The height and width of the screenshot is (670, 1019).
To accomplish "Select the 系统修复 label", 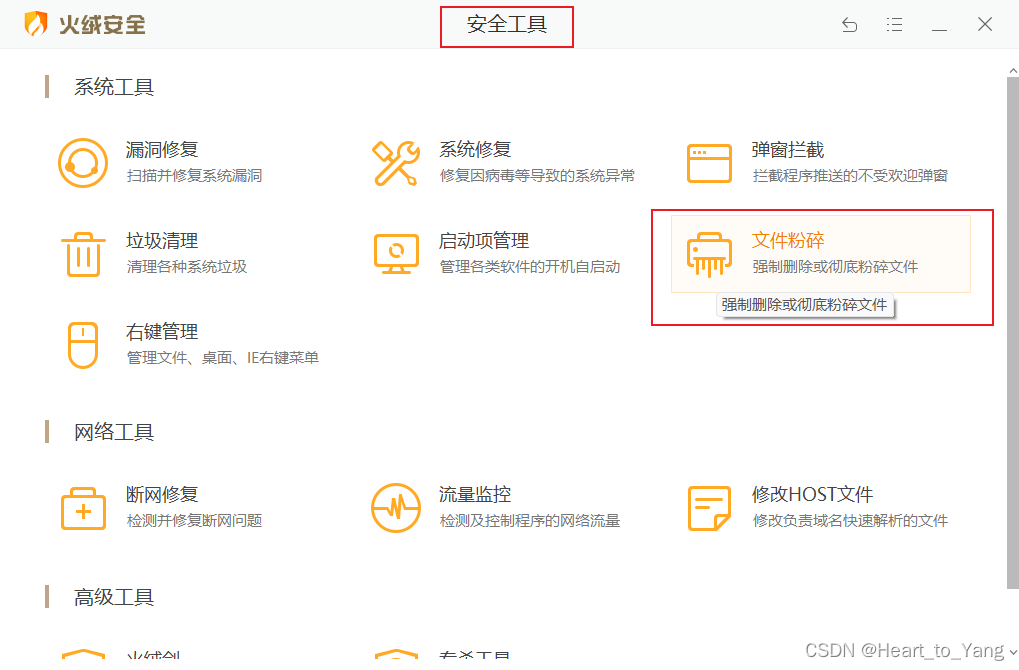I will tap(475, 149).
